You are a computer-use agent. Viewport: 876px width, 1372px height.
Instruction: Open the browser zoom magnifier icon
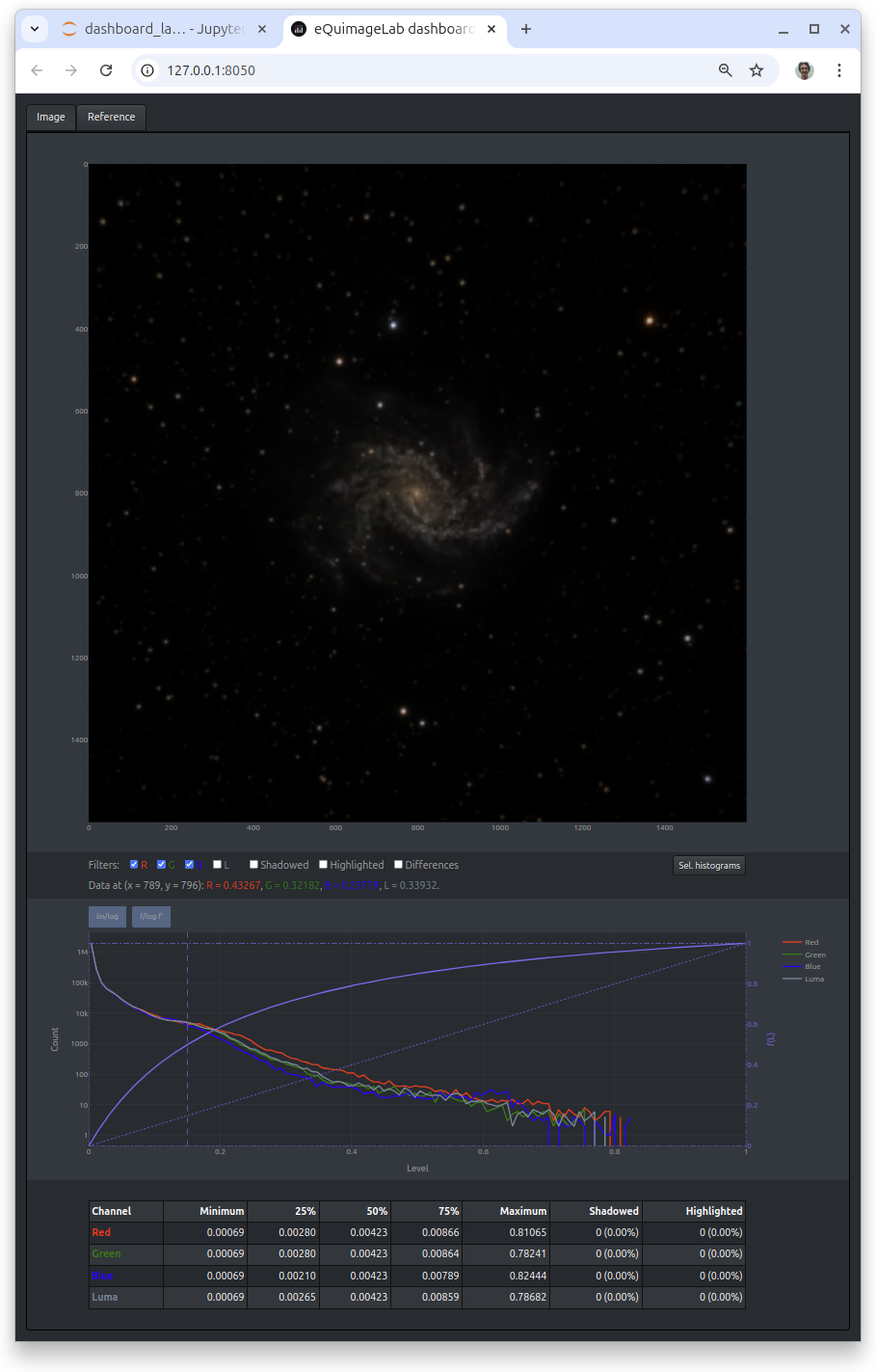(x=726, y=70)
